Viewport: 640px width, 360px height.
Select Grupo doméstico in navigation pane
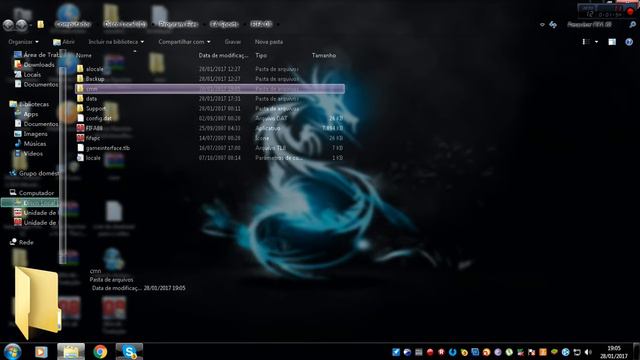click(x=34, y=173)
